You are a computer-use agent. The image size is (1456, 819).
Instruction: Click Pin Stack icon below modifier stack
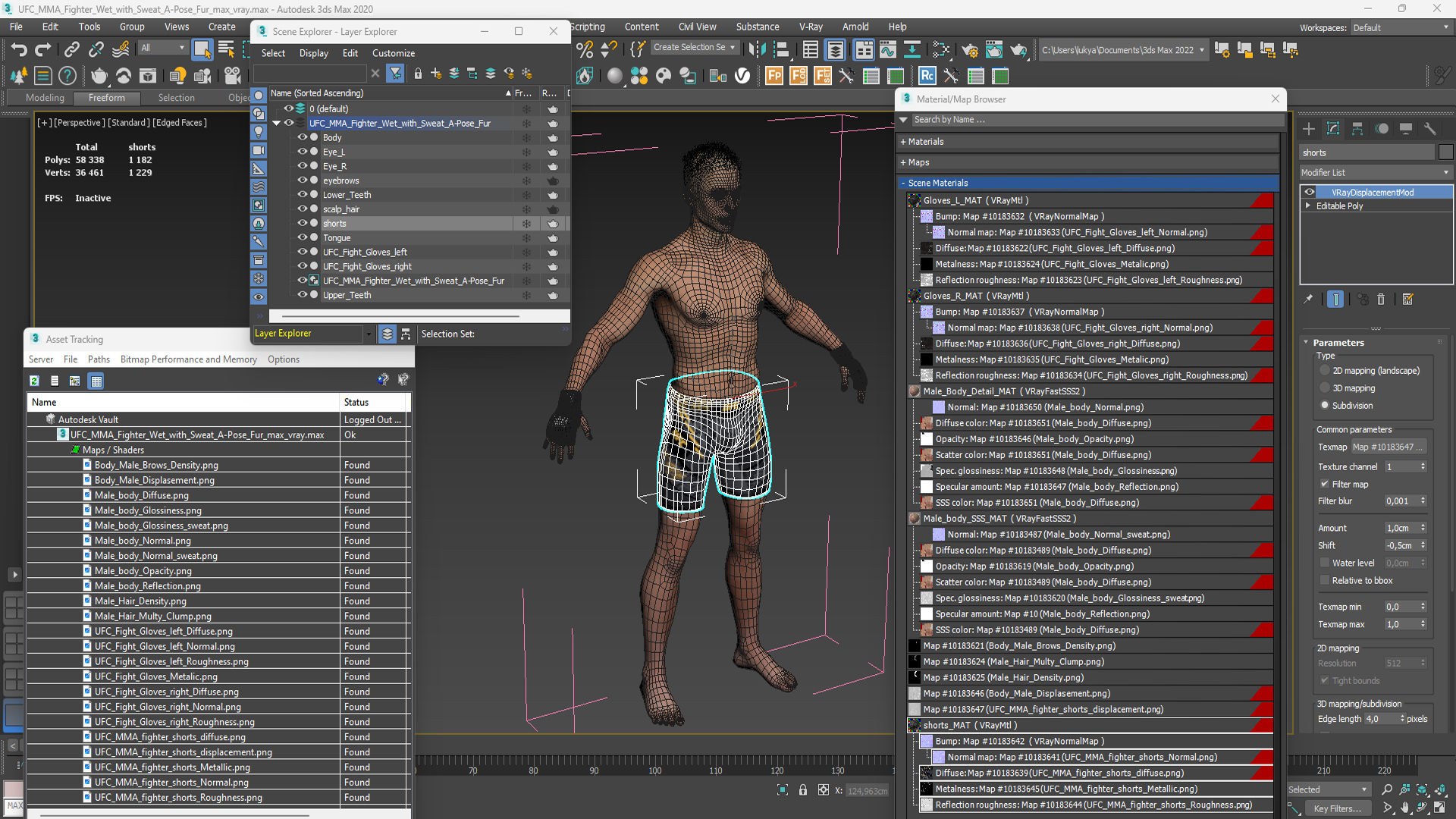pyautogui.click(x=1308, y=300)
